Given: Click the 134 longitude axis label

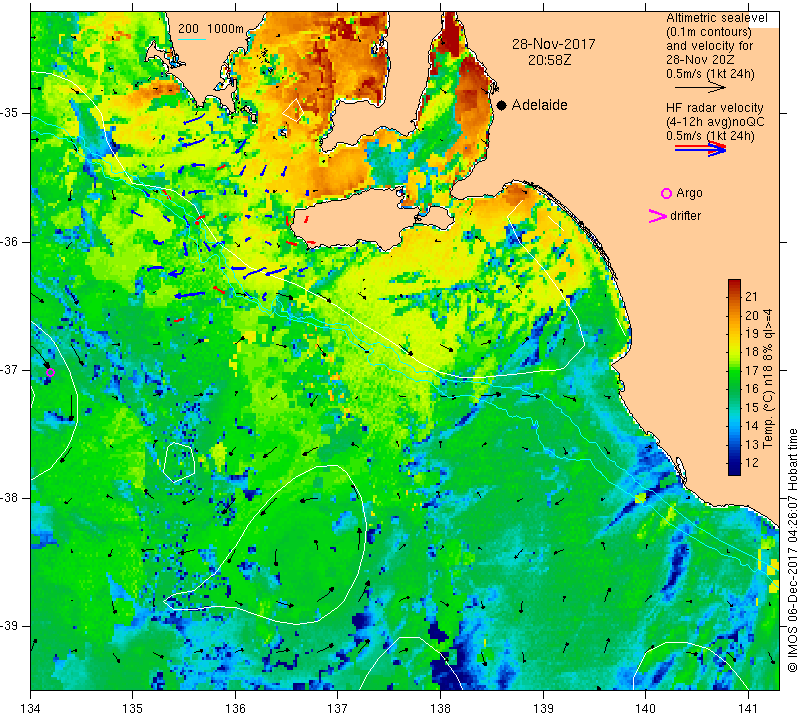Looking at the screenshot, I should click(x=31, y=708).
